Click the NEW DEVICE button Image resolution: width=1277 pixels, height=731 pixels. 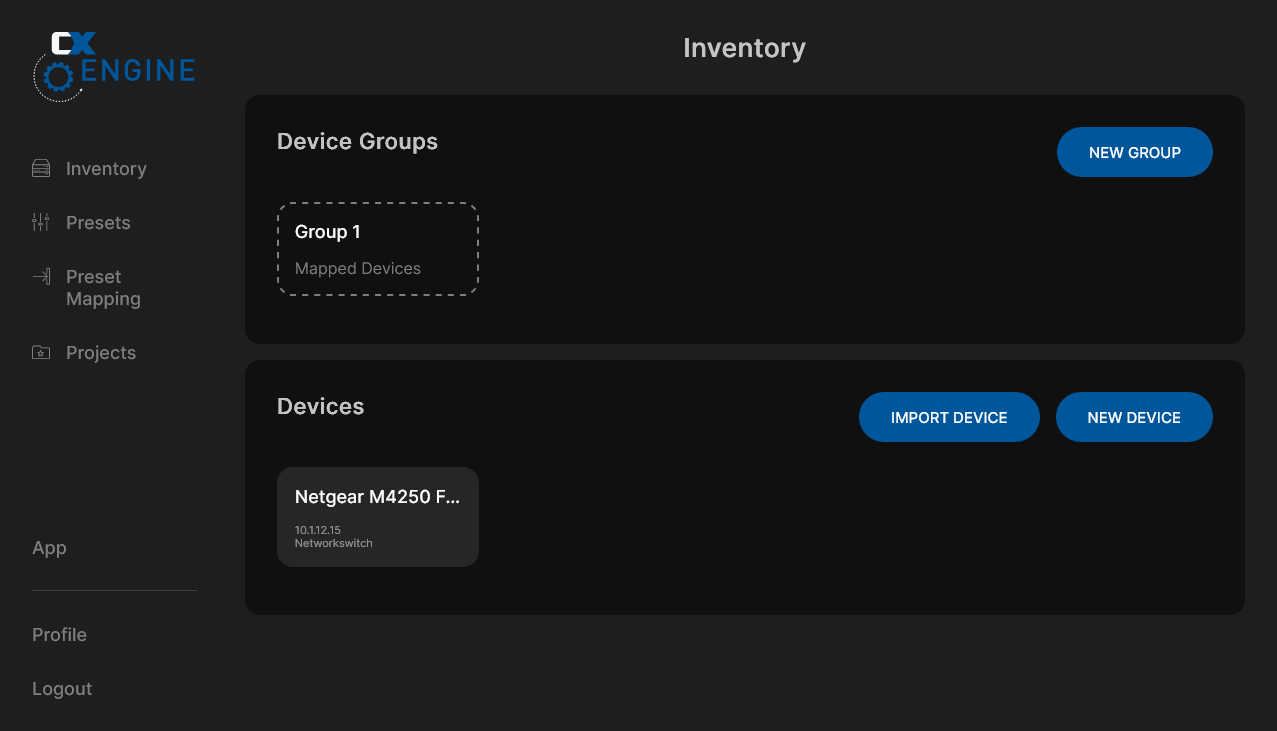click(1134, 416)
